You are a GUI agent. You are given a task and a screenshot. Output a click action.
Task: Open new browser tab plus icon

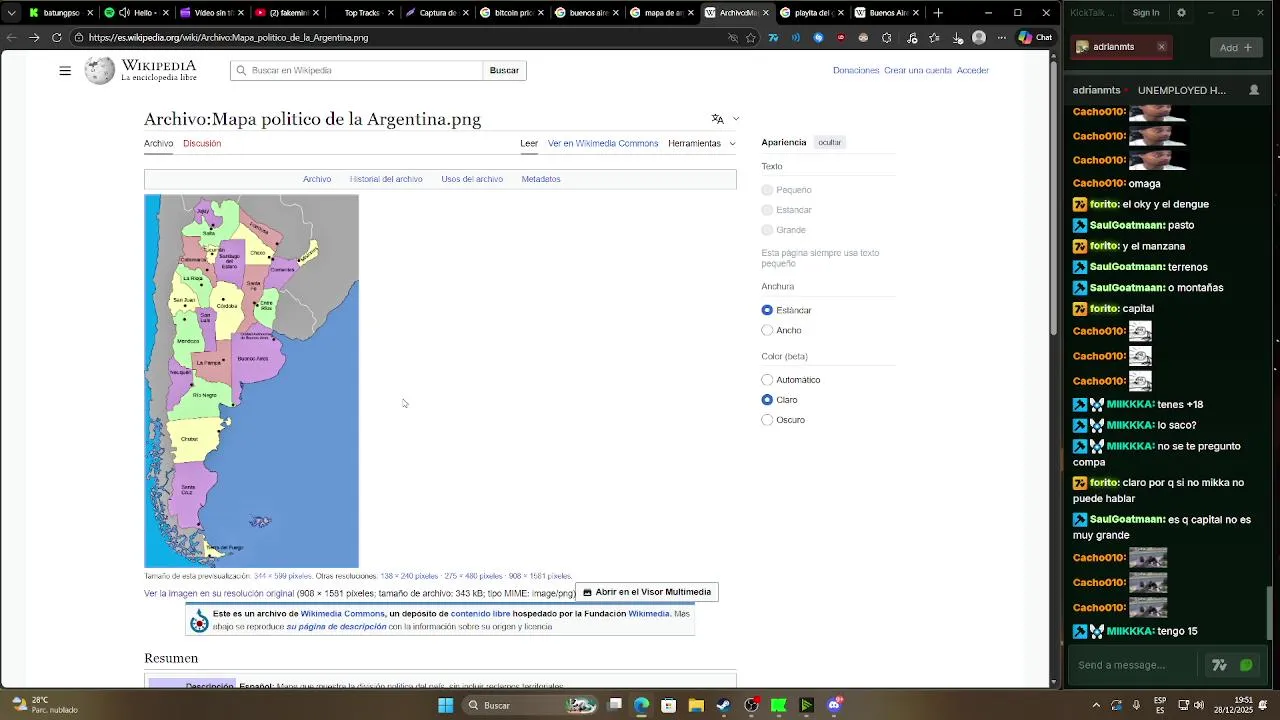click(x=938, y=13)
